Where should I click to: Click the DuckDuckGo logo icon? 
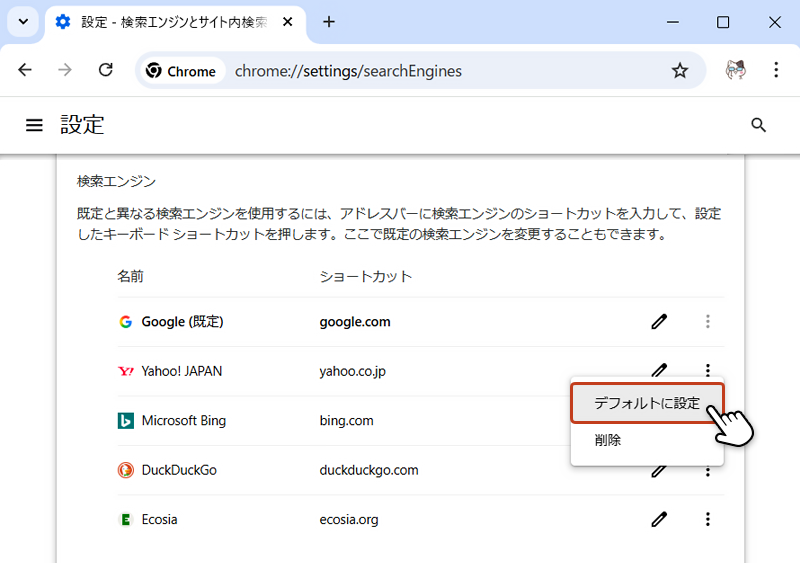[x=126, y=470]
